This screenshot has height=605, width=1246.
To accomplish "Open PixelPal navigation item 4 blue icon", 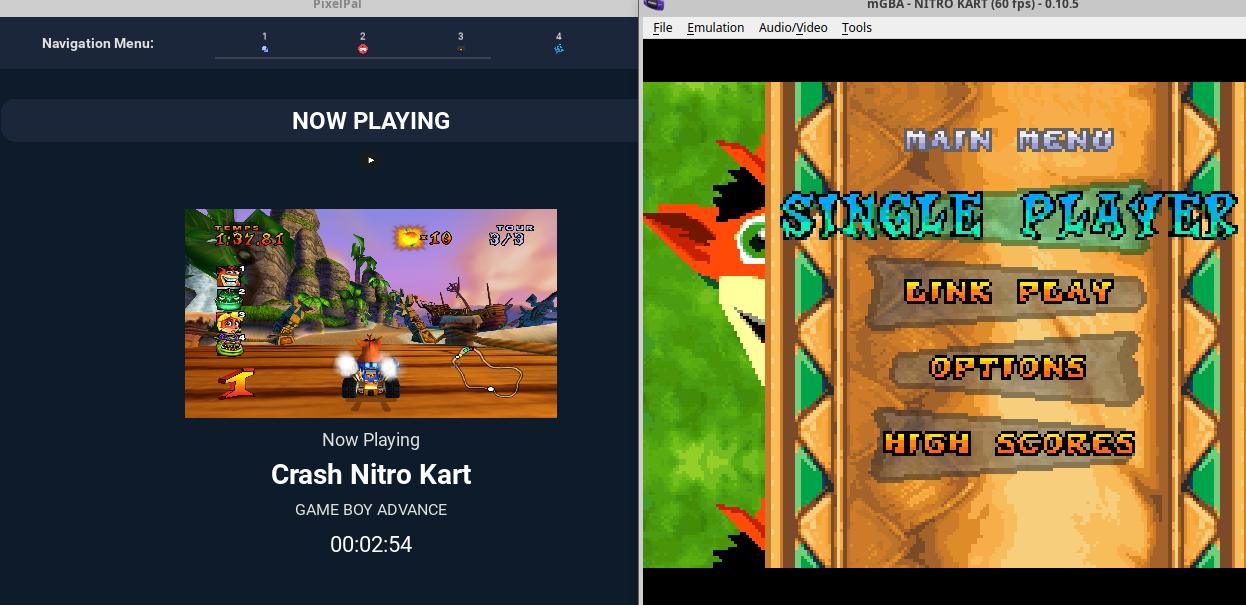I will click(x=559, y=47).
